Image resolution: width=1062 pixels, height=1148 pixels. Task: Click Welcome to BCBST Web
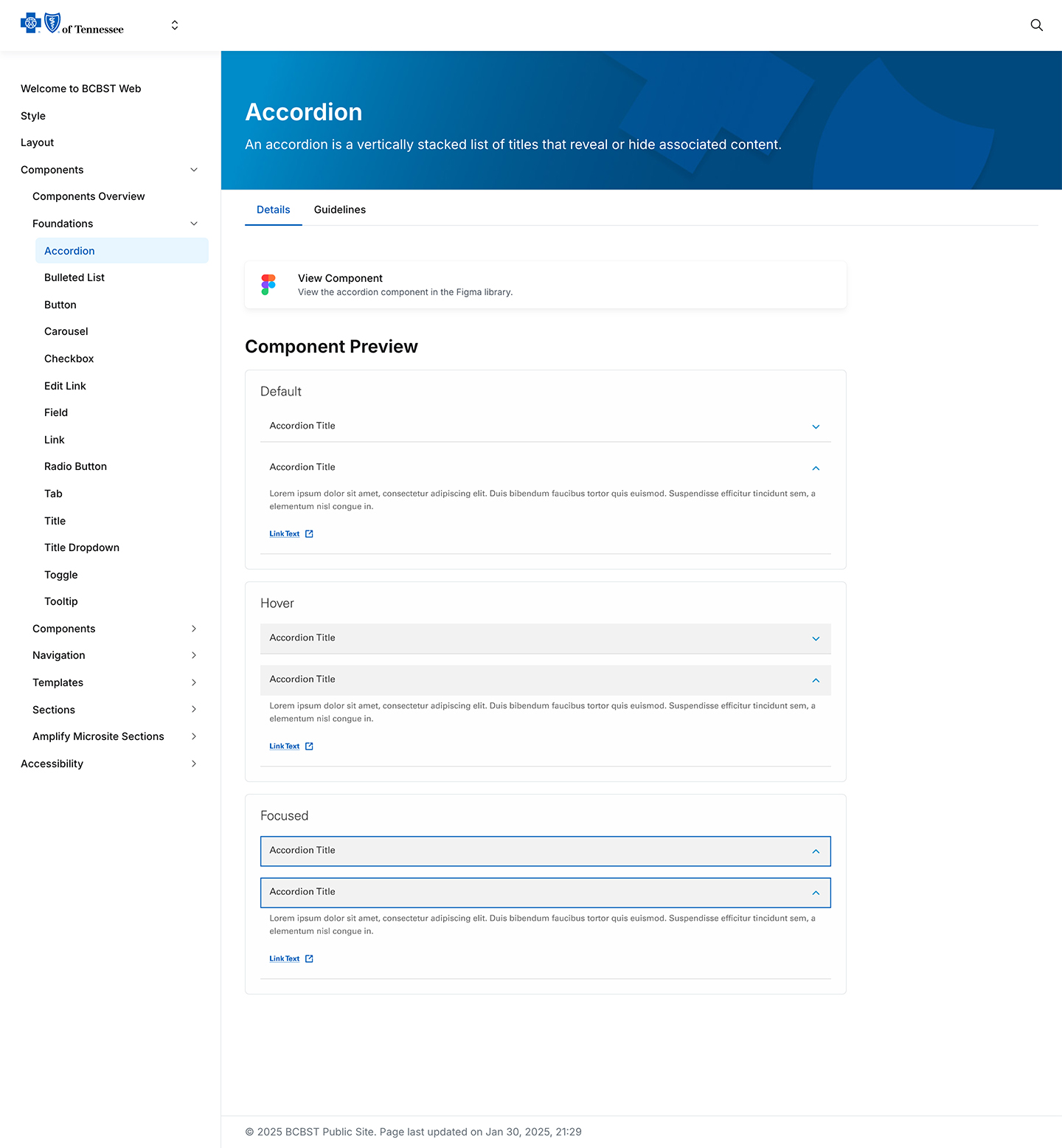pos(80,88)
